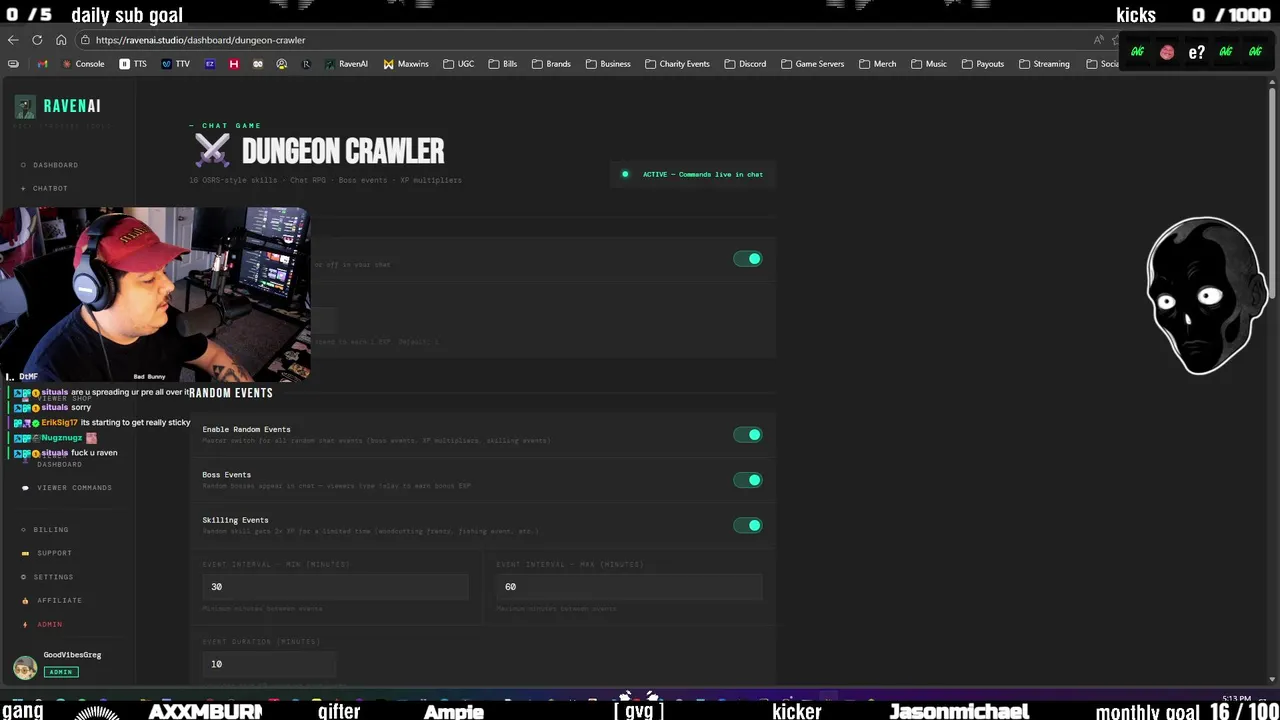1280x720 pixels.
Task: Toggle the Dungeon Crawler master switch
Action: [747, 259]
